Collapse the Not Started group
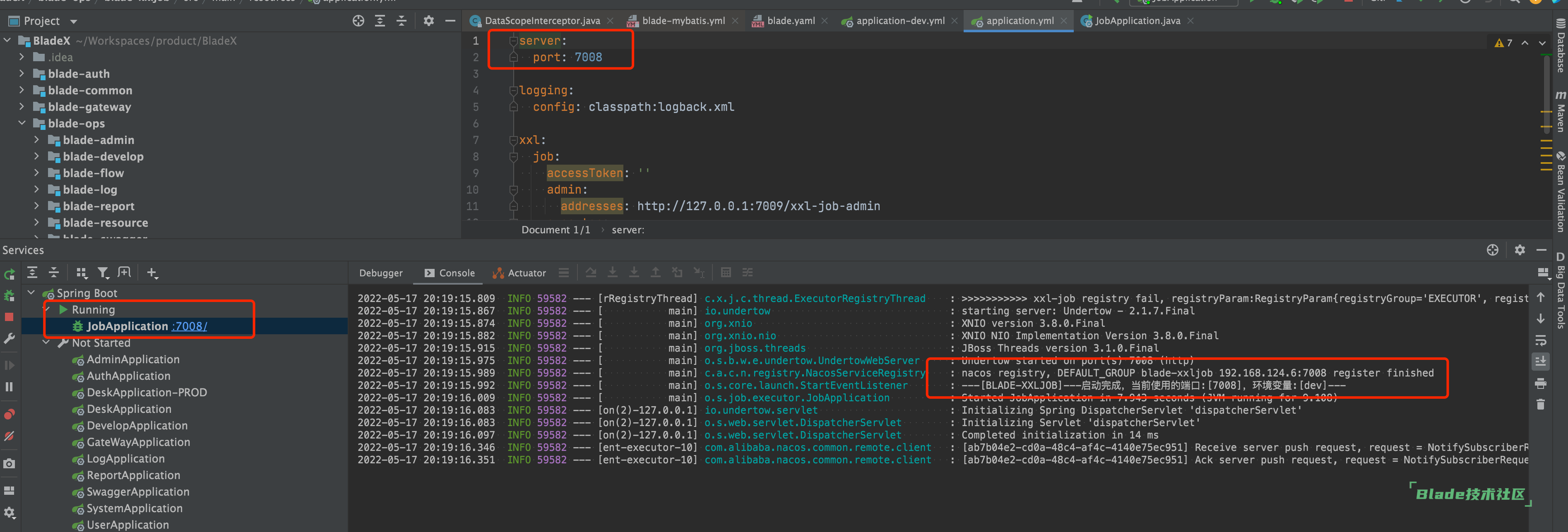Image resolution: width=1568 pixels, height=532 pixels. point(46,342)
